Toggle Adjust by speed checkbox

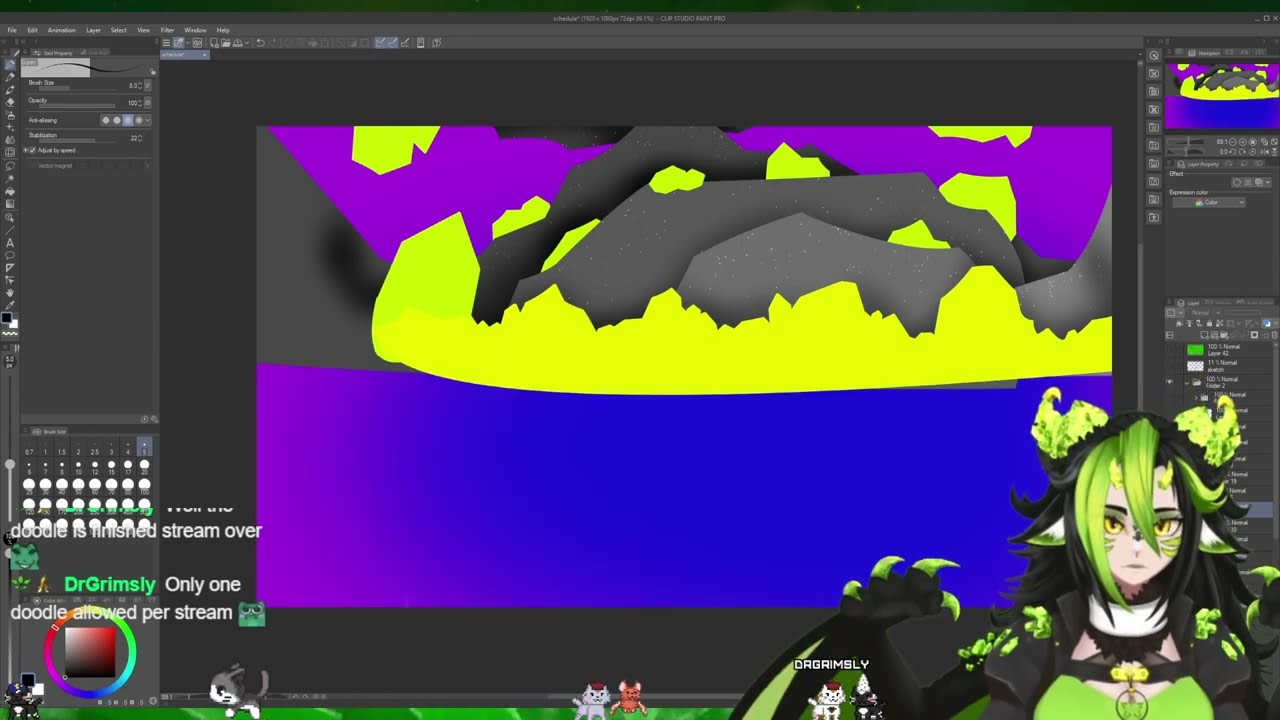tap(32, 150)
